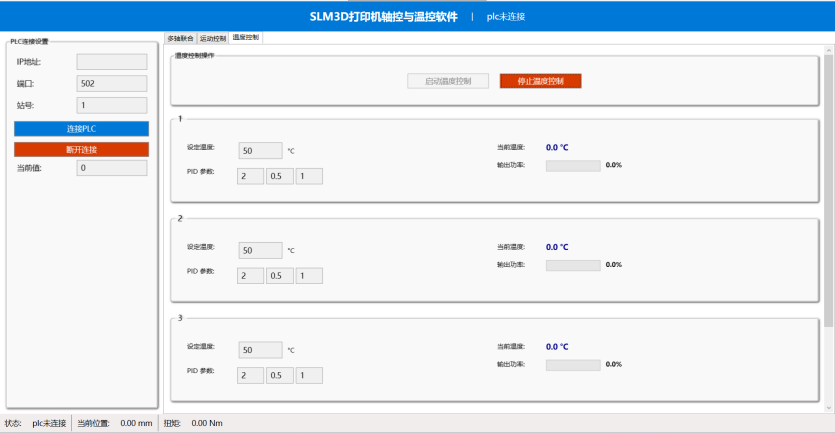Image resolution: width=835 pixels, height=433 pixels.
Task: Click zone 1 输出功率 progress bar
Action: (573, 166)
